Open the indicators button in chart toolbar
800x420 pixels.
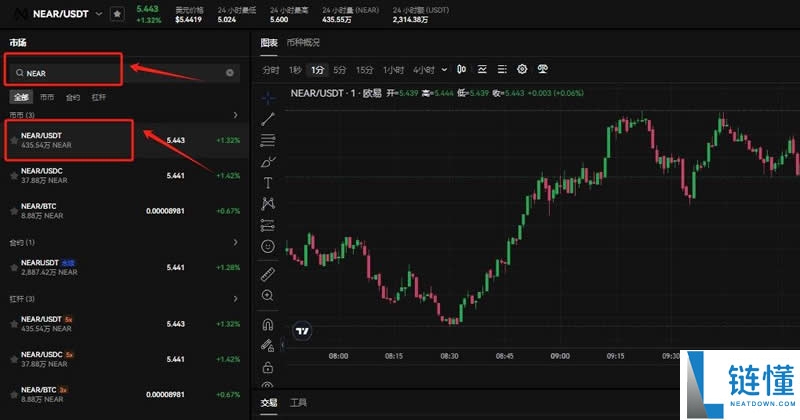(x=482, y=69)
